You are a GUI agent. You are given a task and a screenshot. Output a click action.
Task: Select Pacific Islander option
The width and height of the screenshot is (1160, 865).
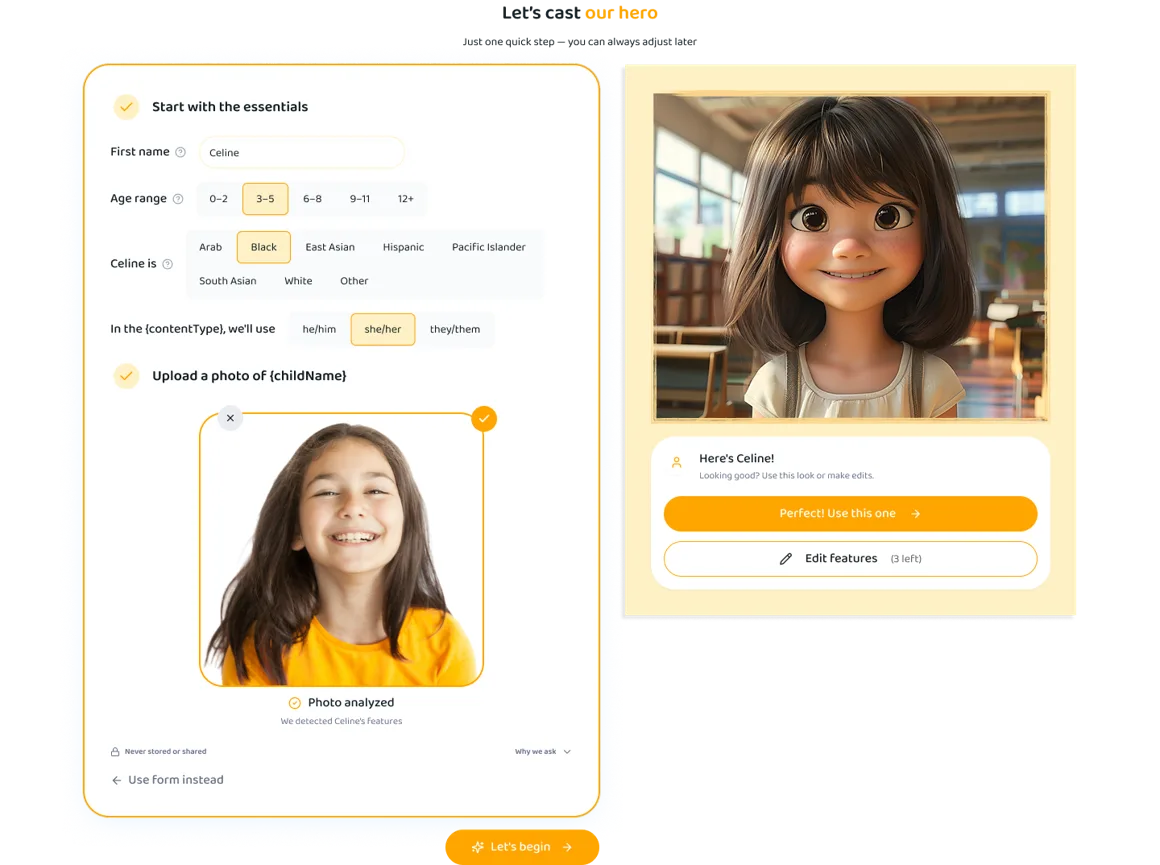coord(488,247)
